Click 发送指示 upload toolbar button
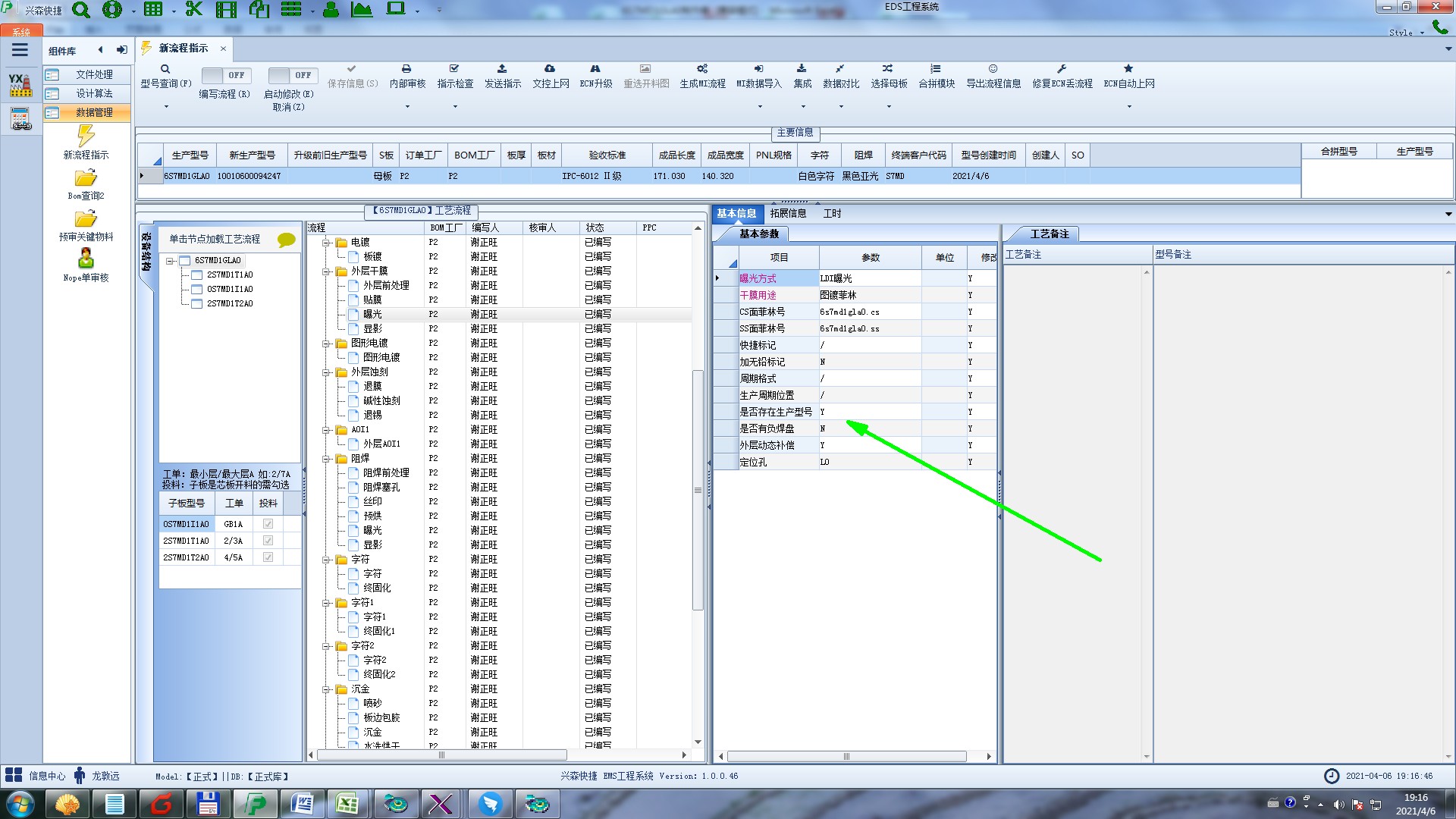1456x819 pixels. point(503,77)
